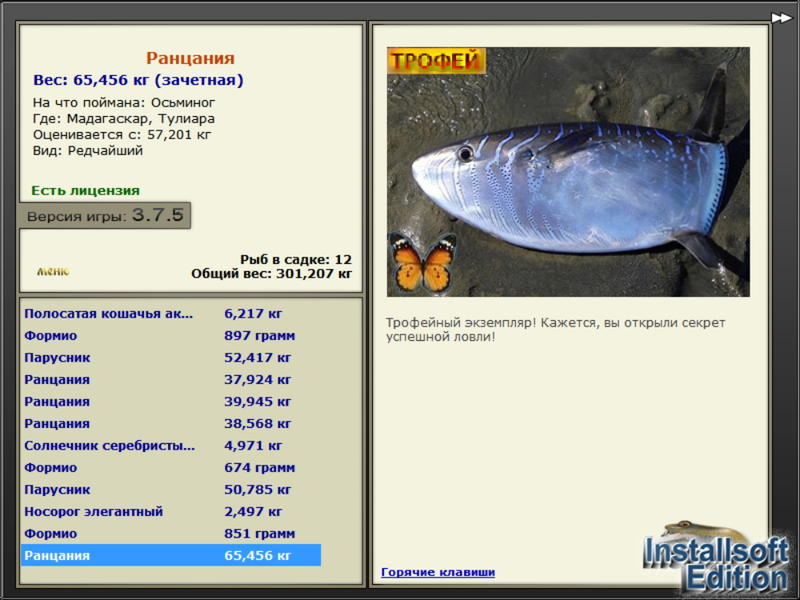Screen dimensions: 800x600
Task: Select the Формио 897 грамм row
Action: (x=171, y=335)
